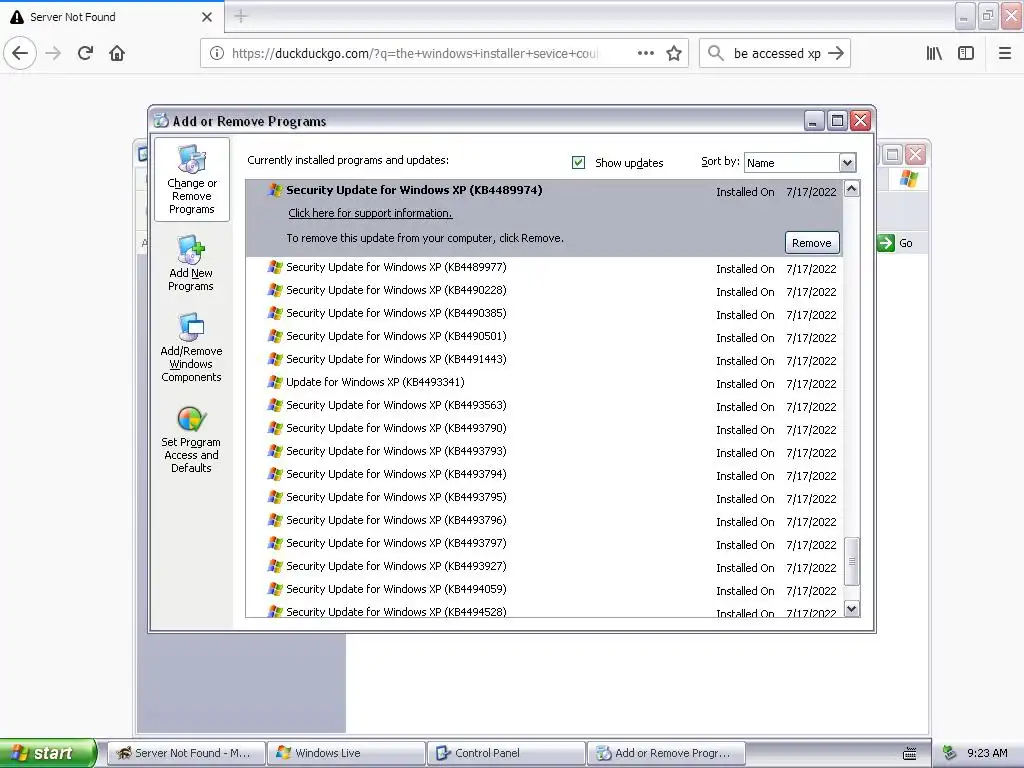
Task: Click the update icon beside KB4493927
Action: [275, 566]
